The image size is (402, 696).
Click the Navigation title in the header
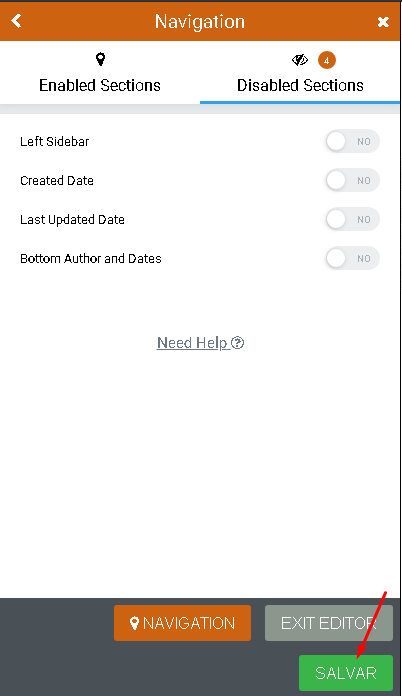coord(200,21)
